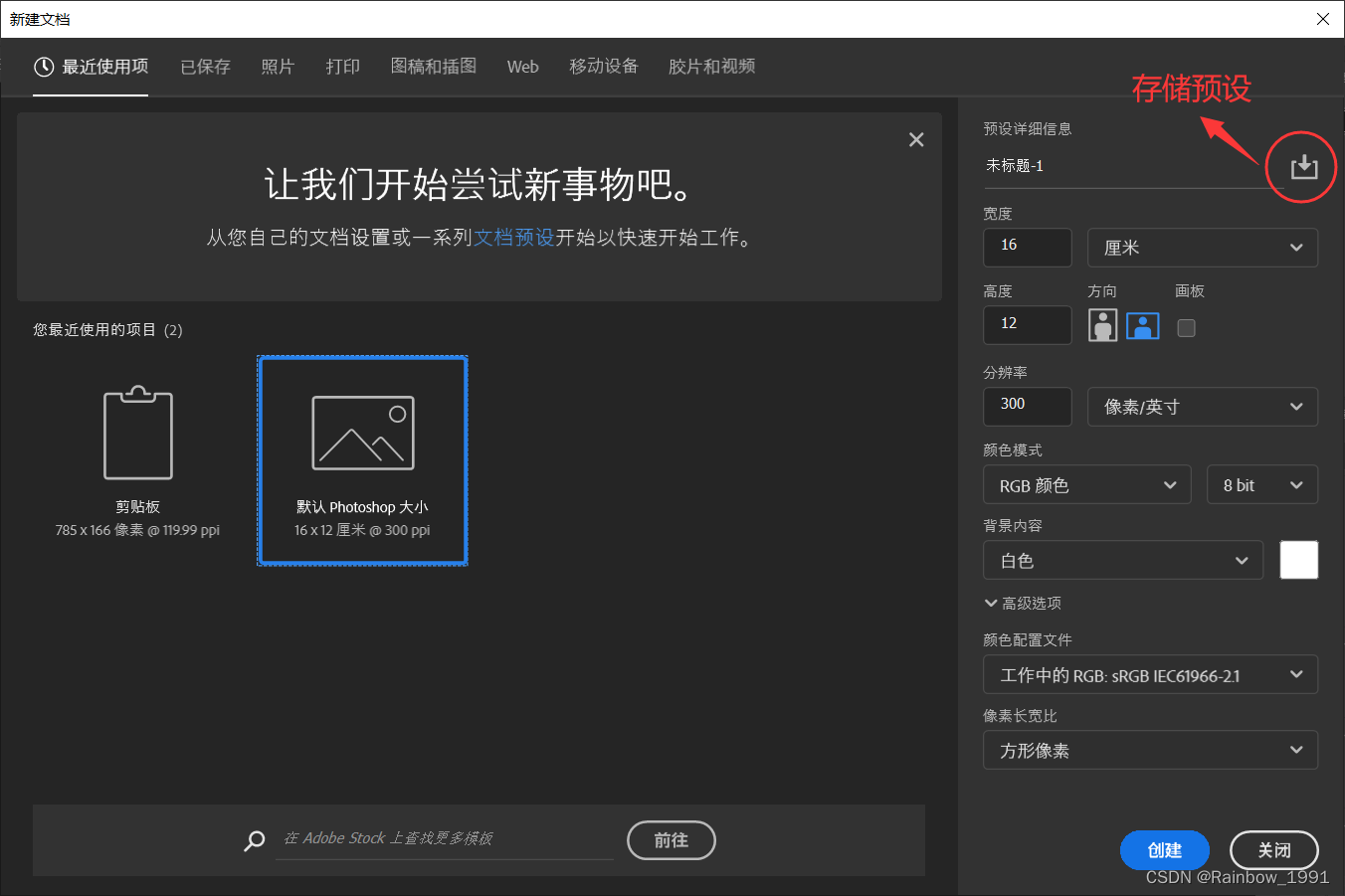Select portrait orientation icon

click(1102, 325)
